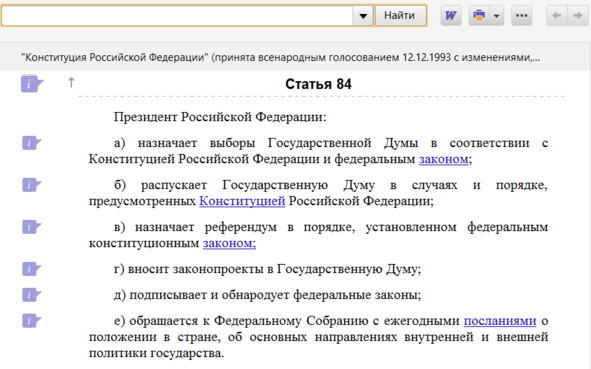The width and height of the screenshot is (591, 369).
Task: Open info icon for paragraph б) распускает
Action: pyautogui.click(x=31, y=185)
